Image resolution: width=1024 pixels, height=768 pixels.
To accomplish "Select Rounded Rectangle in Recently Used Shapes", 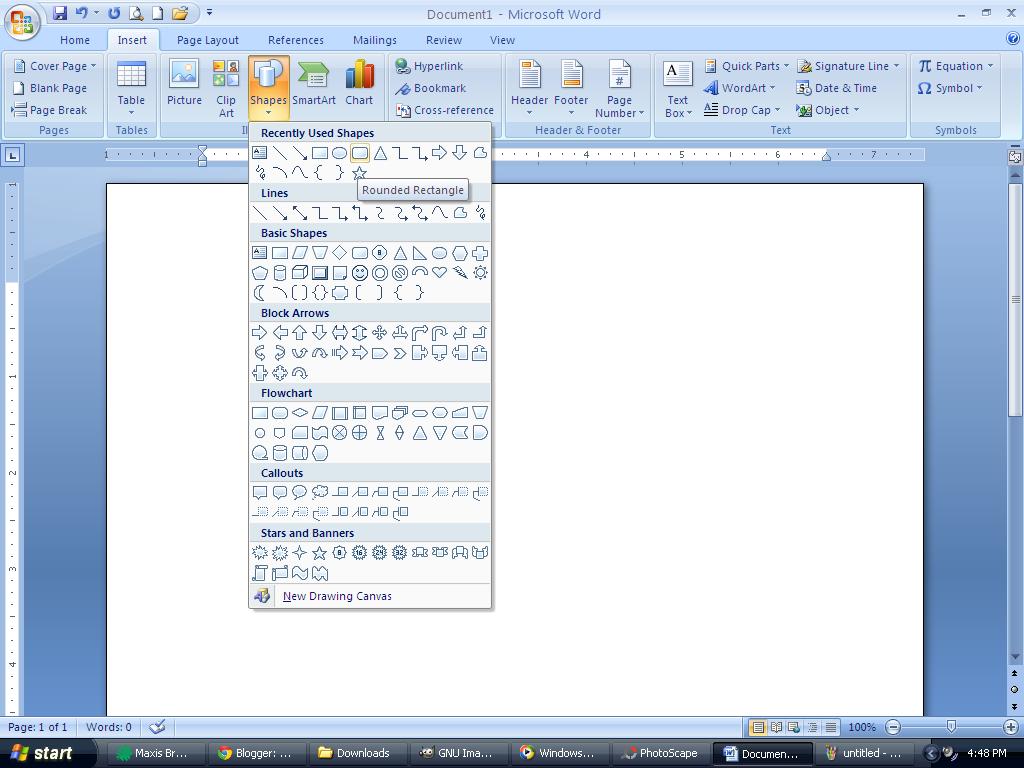I will (360, 153).
